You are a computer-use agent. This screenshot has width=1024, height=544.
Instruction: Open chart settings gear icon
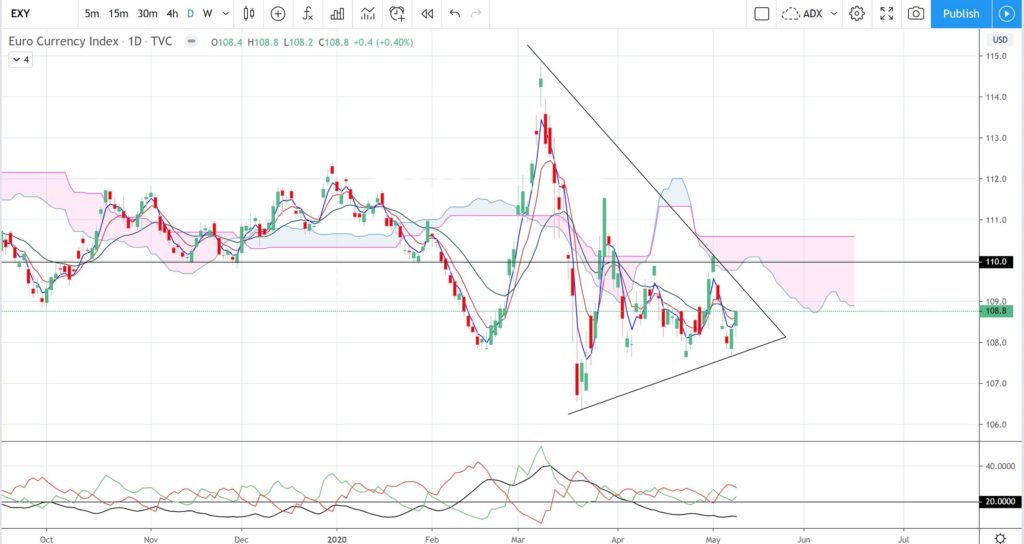click(857, 13)
